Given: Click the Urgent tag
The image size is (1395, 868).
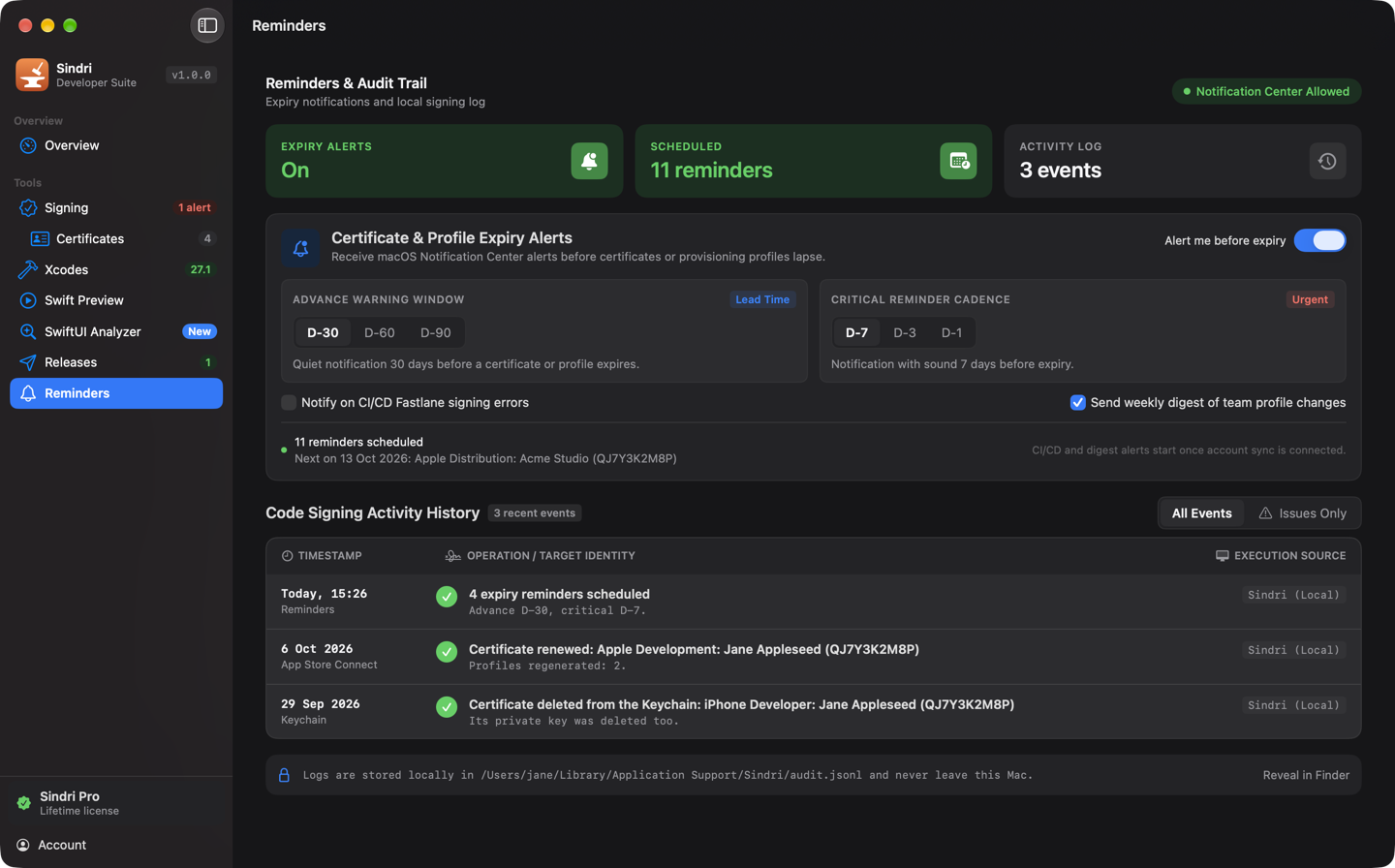Looking at the screenshot, I should pyautogui.click(x=1310, y=299).
